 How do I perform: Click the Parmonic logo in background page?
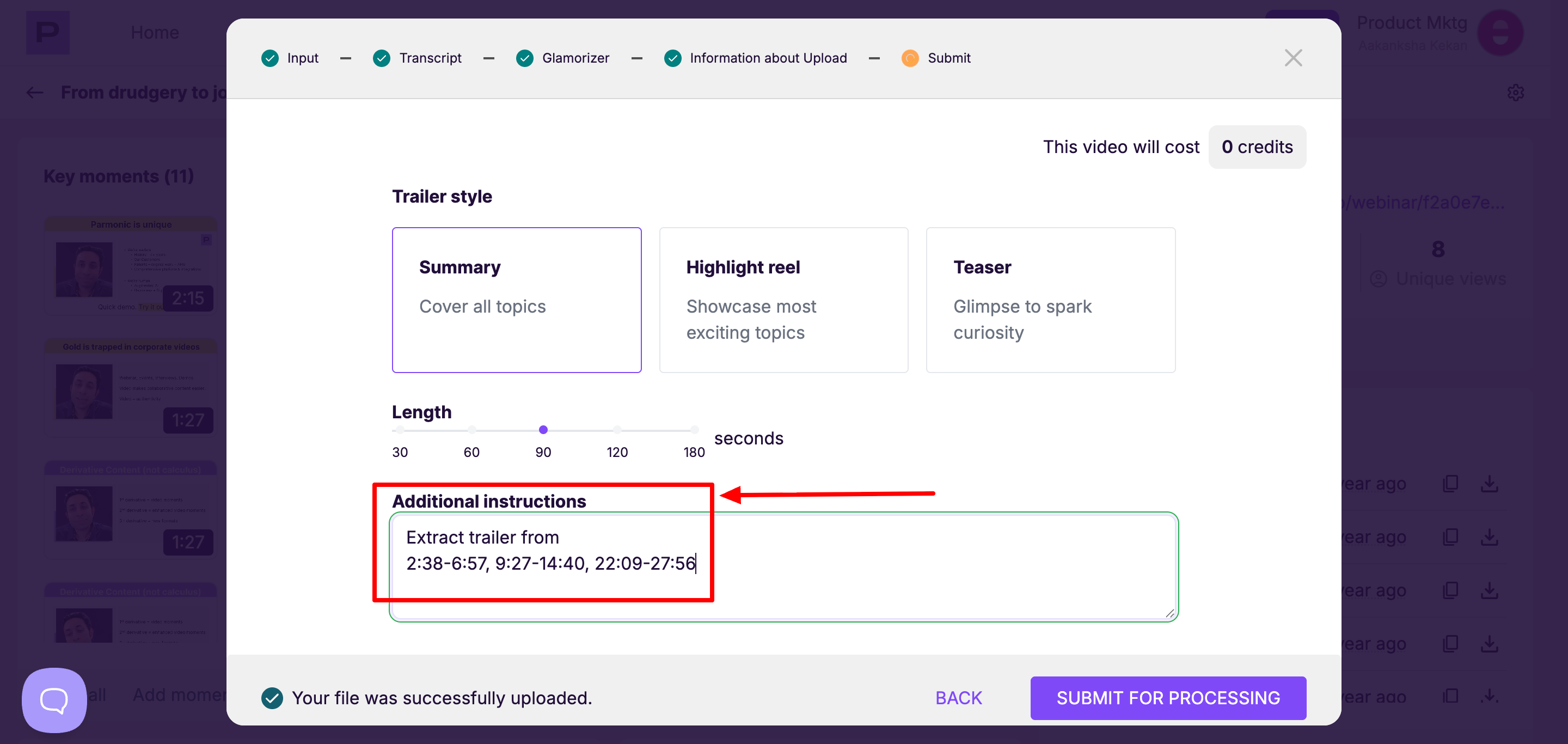47,32
